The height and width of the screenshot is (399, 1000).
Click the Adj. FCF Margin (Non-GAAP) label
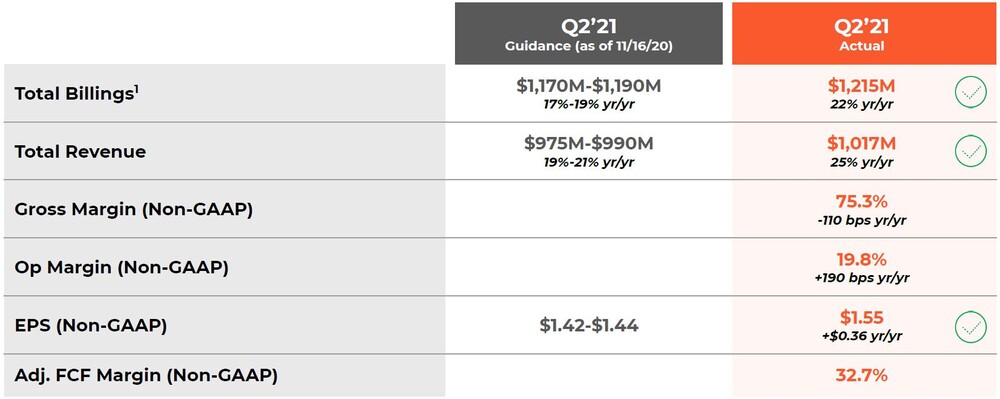[x=146, y=375]
